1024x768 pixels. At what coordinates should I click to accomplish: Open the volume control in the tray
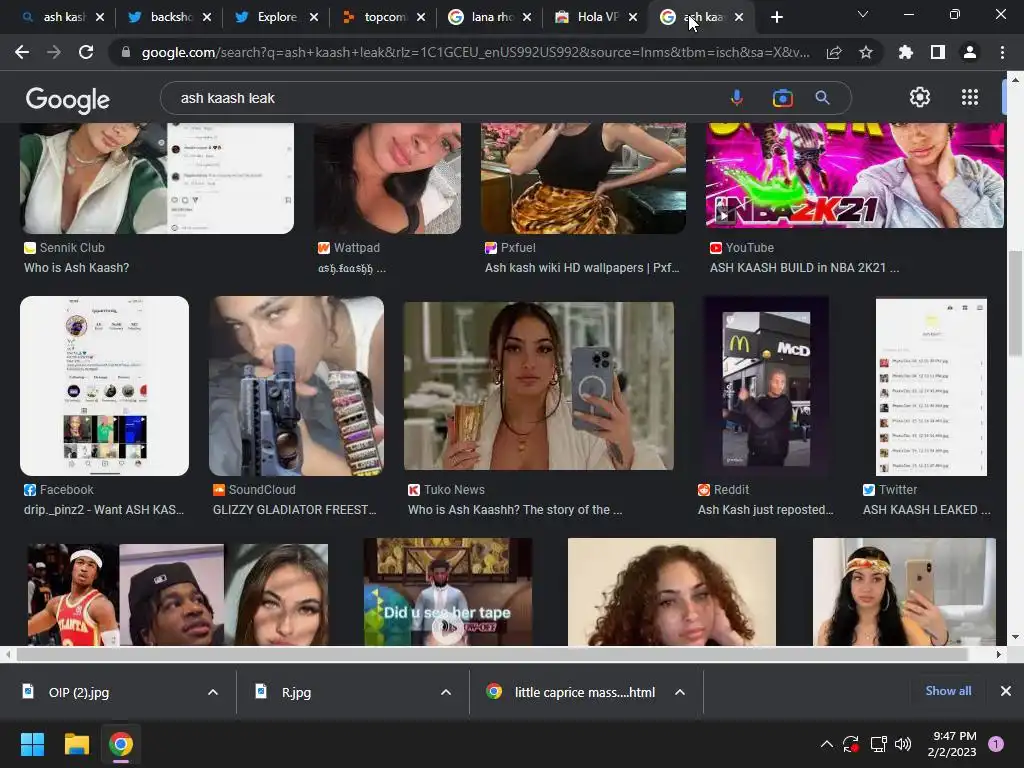[x=903, y=744]
